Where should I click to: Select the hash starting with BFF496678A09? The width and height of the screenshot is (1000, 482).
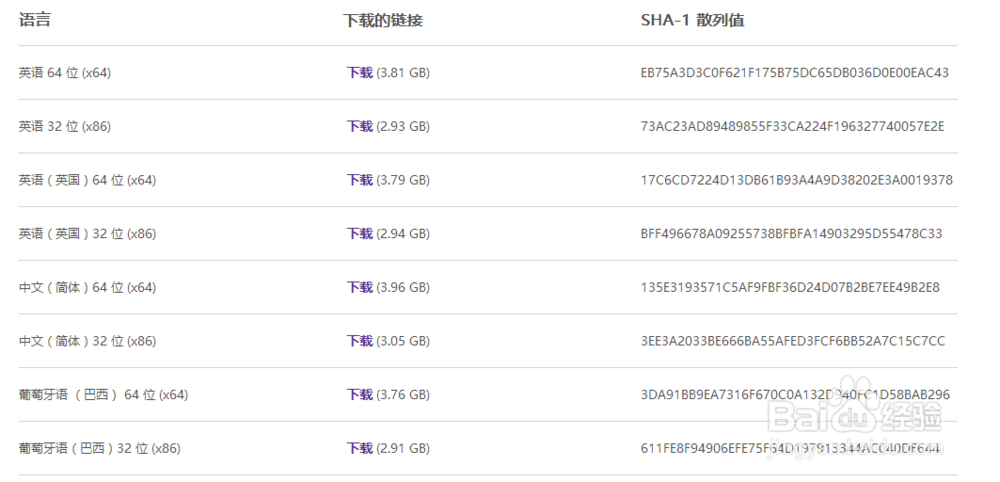pyautogui.click(x=791, y=233)
